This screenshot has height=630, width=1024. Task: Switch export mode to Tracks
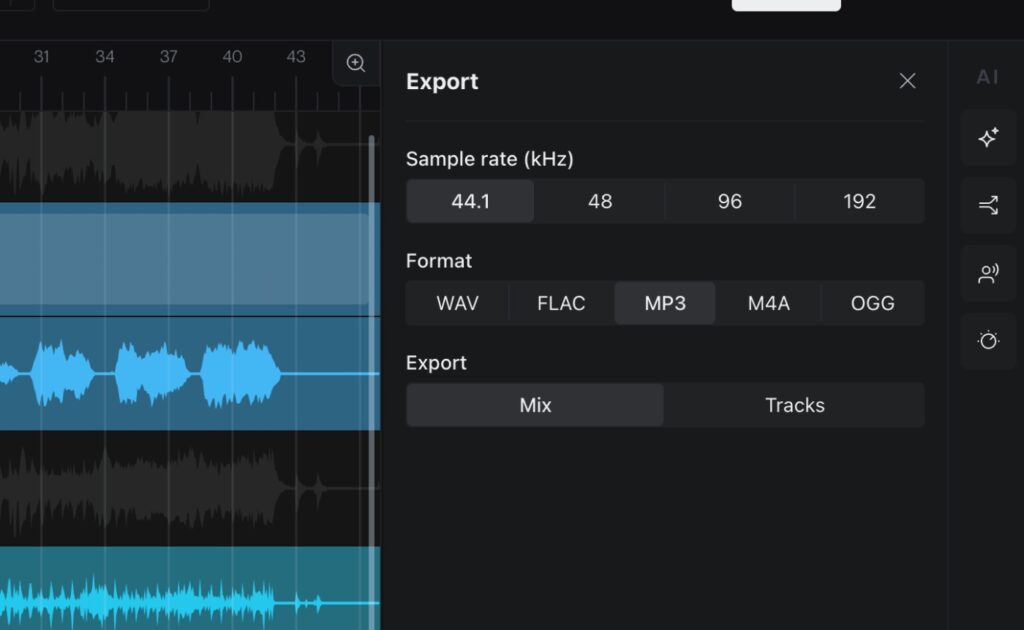click(794, 405)
